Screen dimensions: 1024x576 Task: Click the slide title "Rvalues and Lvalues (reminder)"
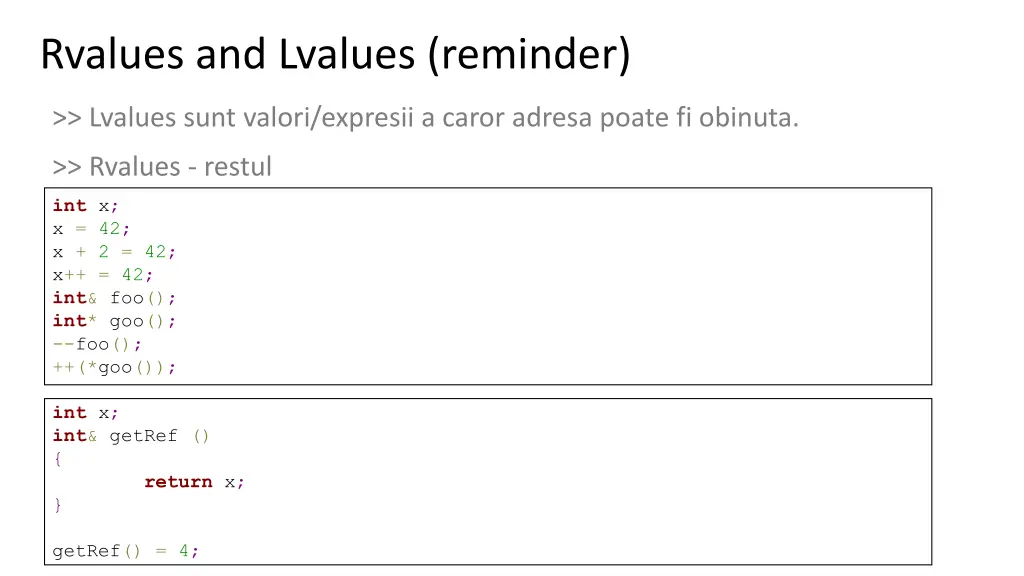click(x=335, y=54)
